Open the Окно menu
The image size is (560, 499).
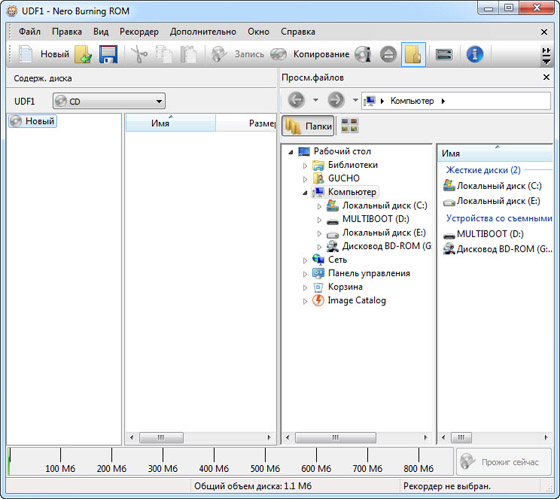click(258, 32)
